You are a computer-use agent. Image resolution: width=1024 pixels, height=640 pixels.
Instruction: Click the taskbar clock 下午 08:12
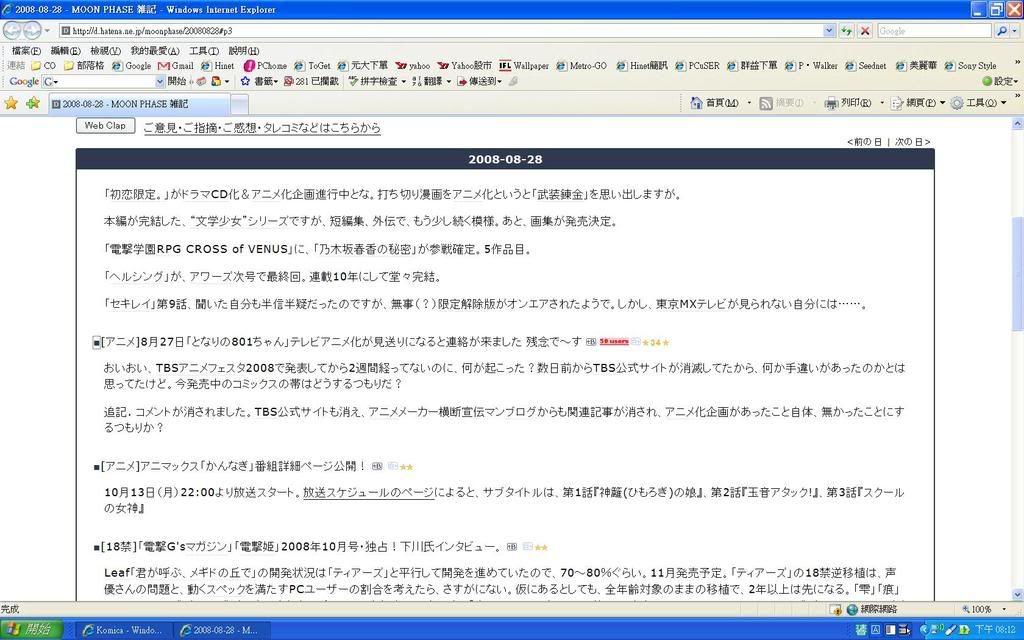pyautogui.click(x=995, y=630)
